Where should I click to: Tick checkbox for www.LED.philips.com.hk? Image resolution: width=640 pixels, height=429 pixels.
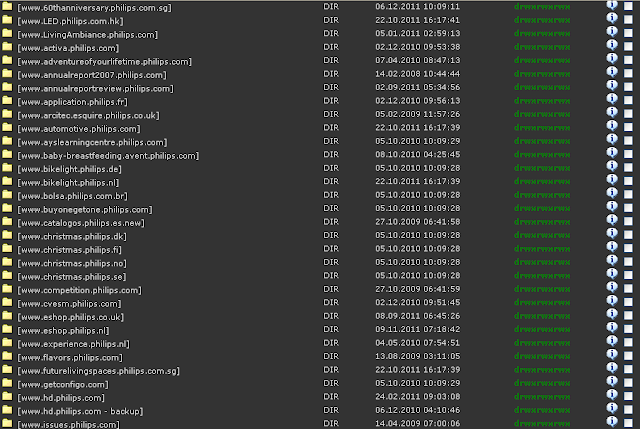pos(628,20)
